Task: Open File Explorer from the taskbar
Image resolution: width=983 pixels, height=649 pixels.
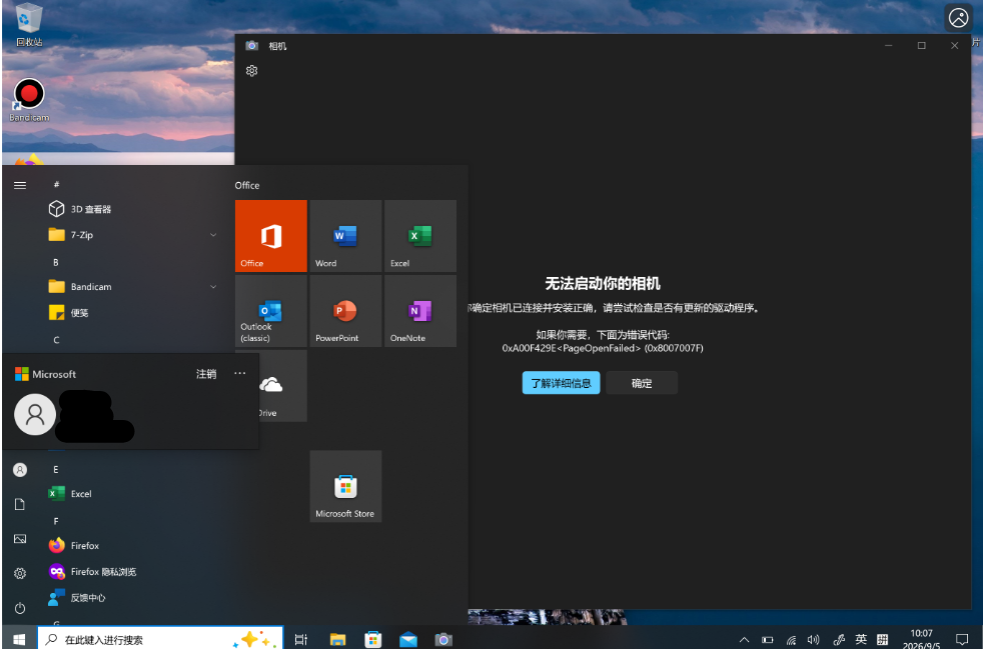Action: (x=337, y=639)
